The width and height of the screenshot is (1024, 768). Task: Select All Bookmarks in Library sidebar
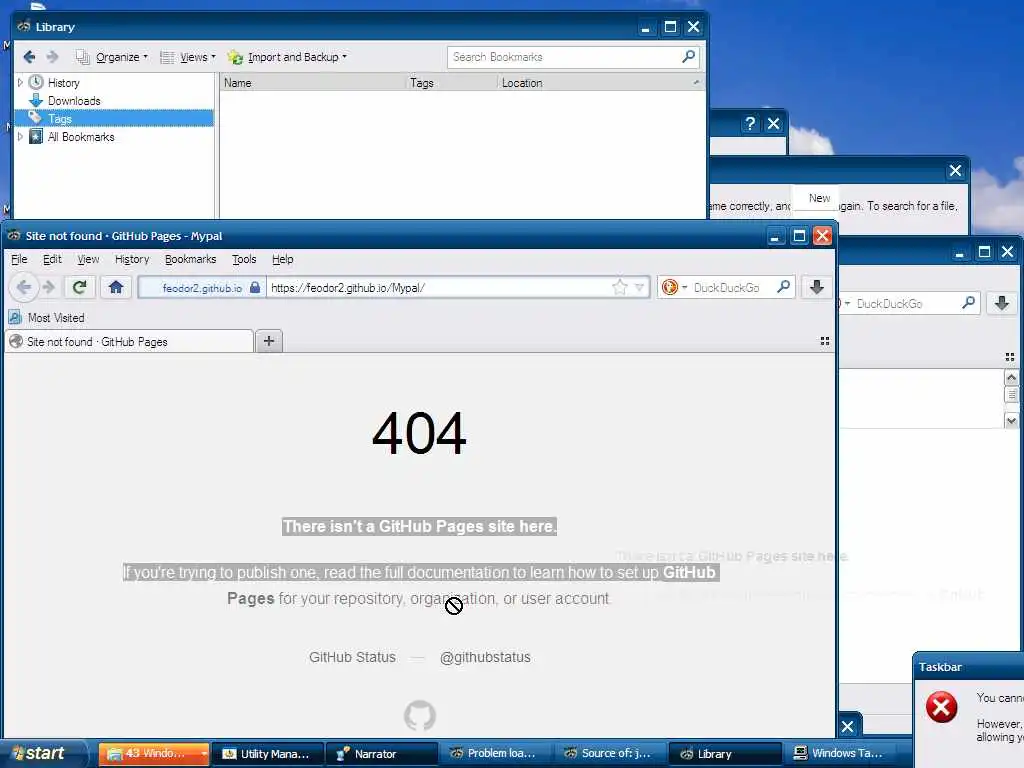(81, 136)
